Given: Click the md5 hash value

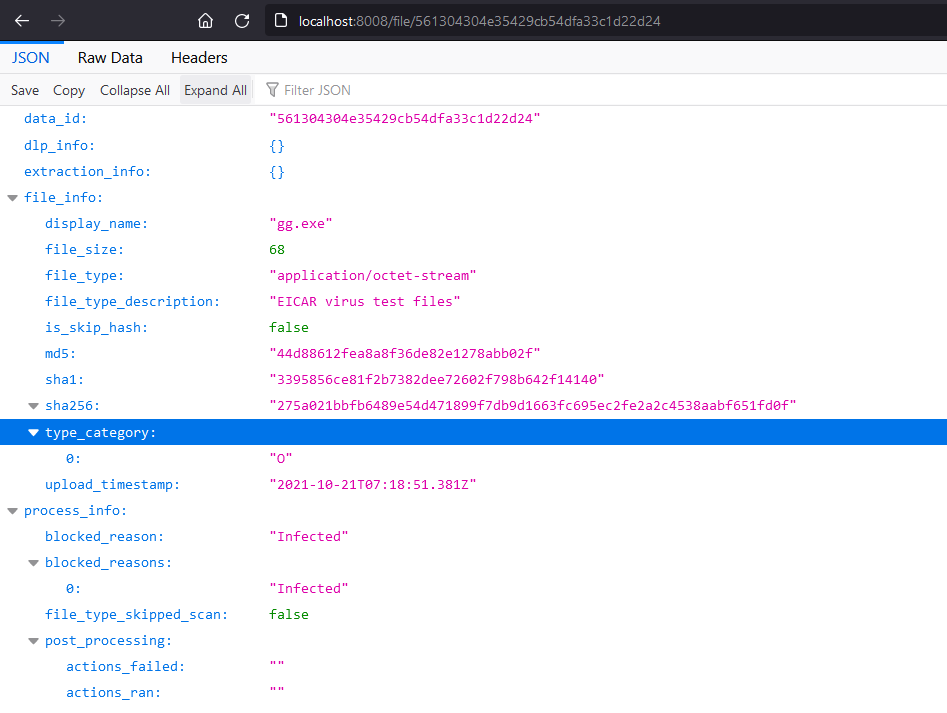Looking at the screenshot, I should [405, 354].
